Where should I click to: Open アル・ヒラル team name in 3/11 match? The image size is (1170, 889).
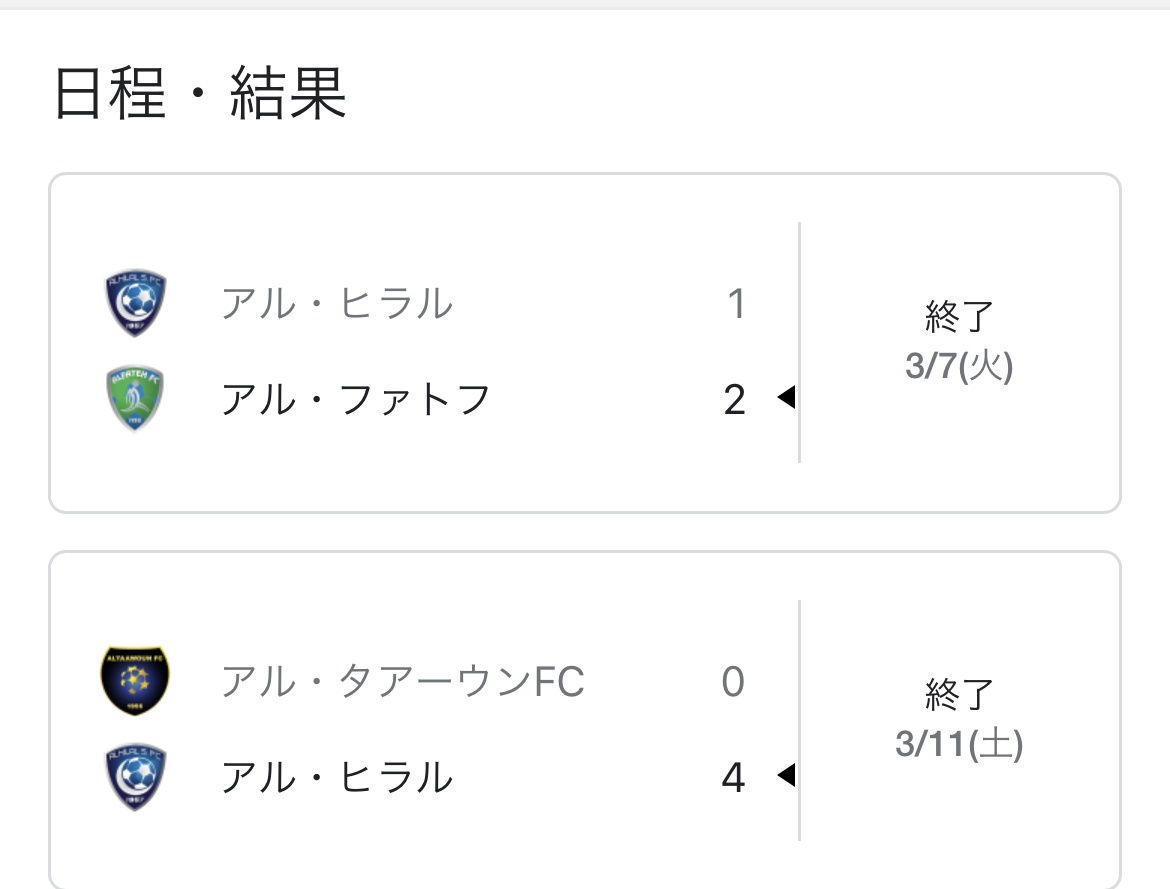pyautogui.click(x=337, y=777)
